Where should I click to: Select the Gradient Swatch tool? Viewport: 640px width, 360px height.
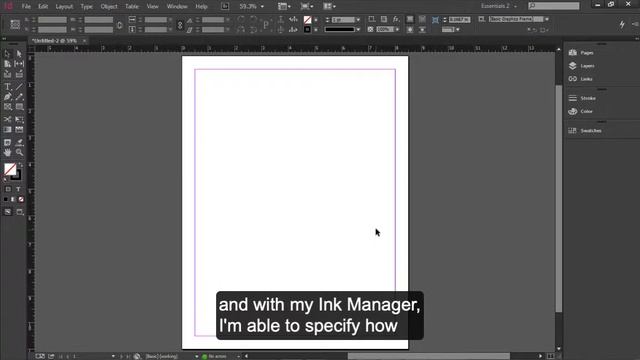coord(7,129)
